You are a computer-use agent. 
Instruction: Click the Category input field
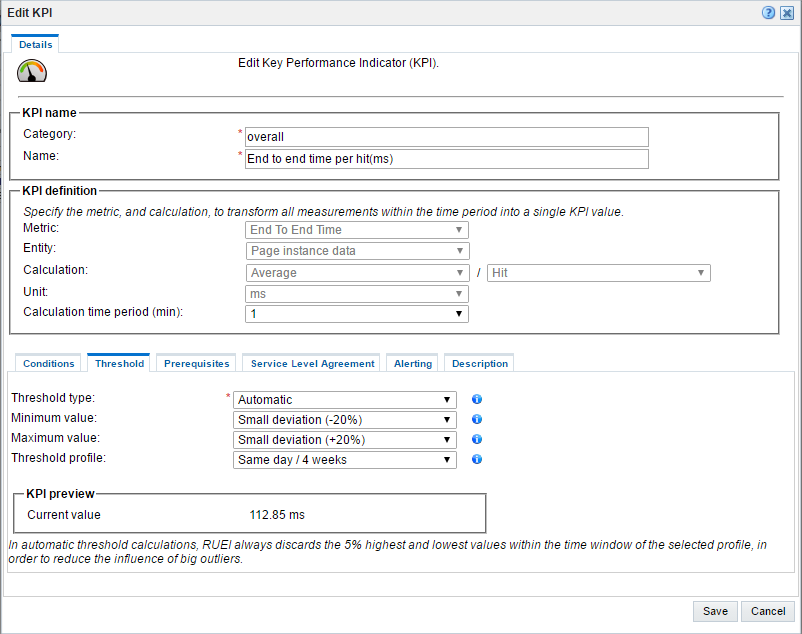pos(447,137)
